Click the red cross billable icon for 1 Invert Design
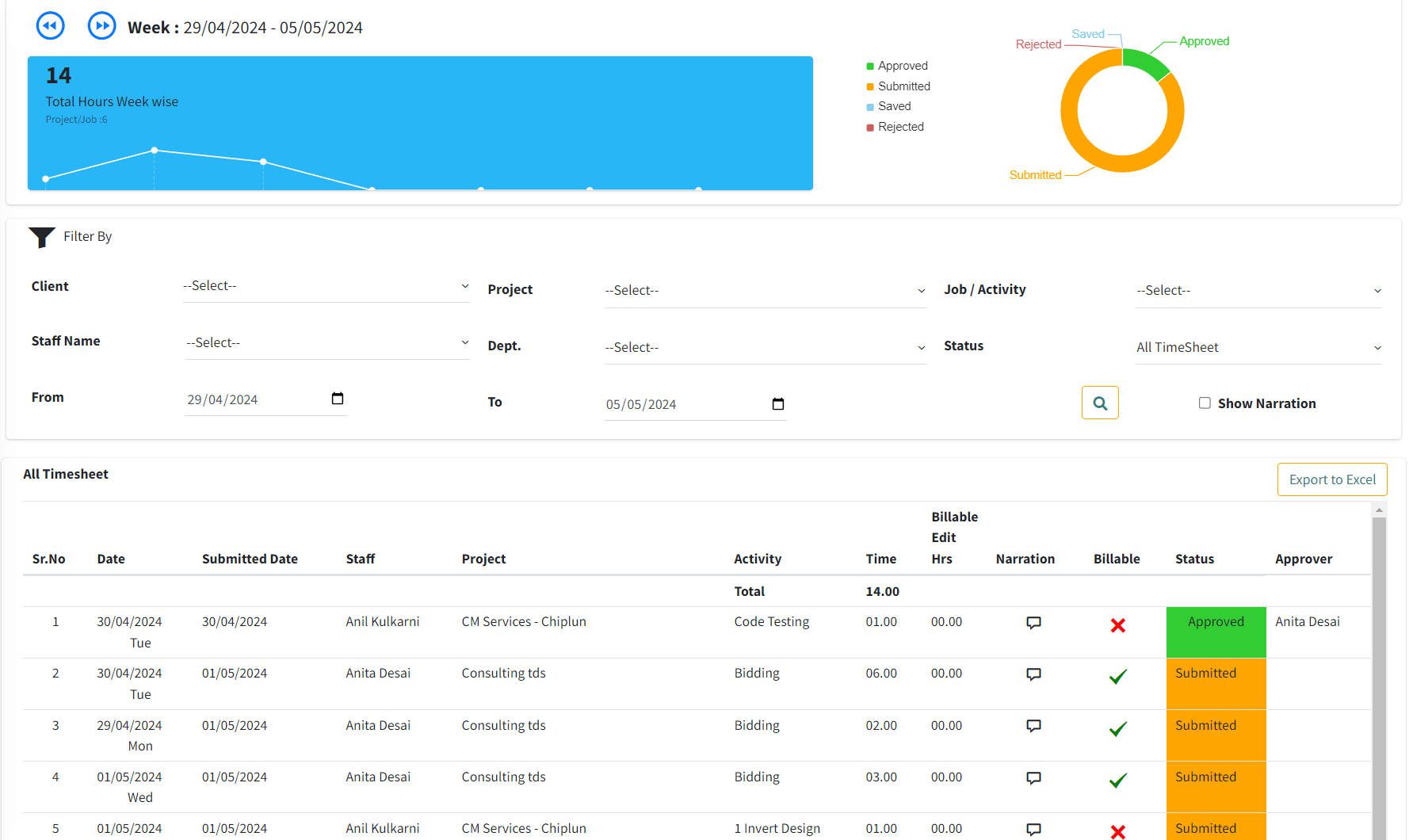Screen dimensions: 1409x840 point(1118,831)
